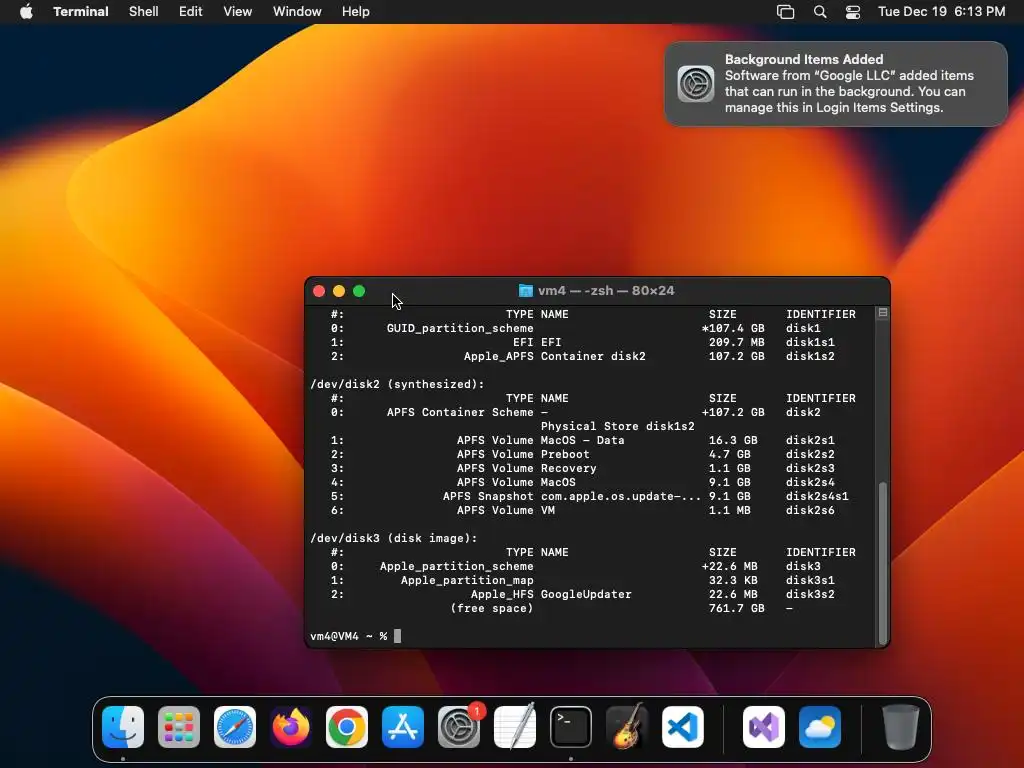Viewport: 1024px width, 768px height.
Task: Open the Help menu
Action: pyautogui.click(x=356, y=12)
